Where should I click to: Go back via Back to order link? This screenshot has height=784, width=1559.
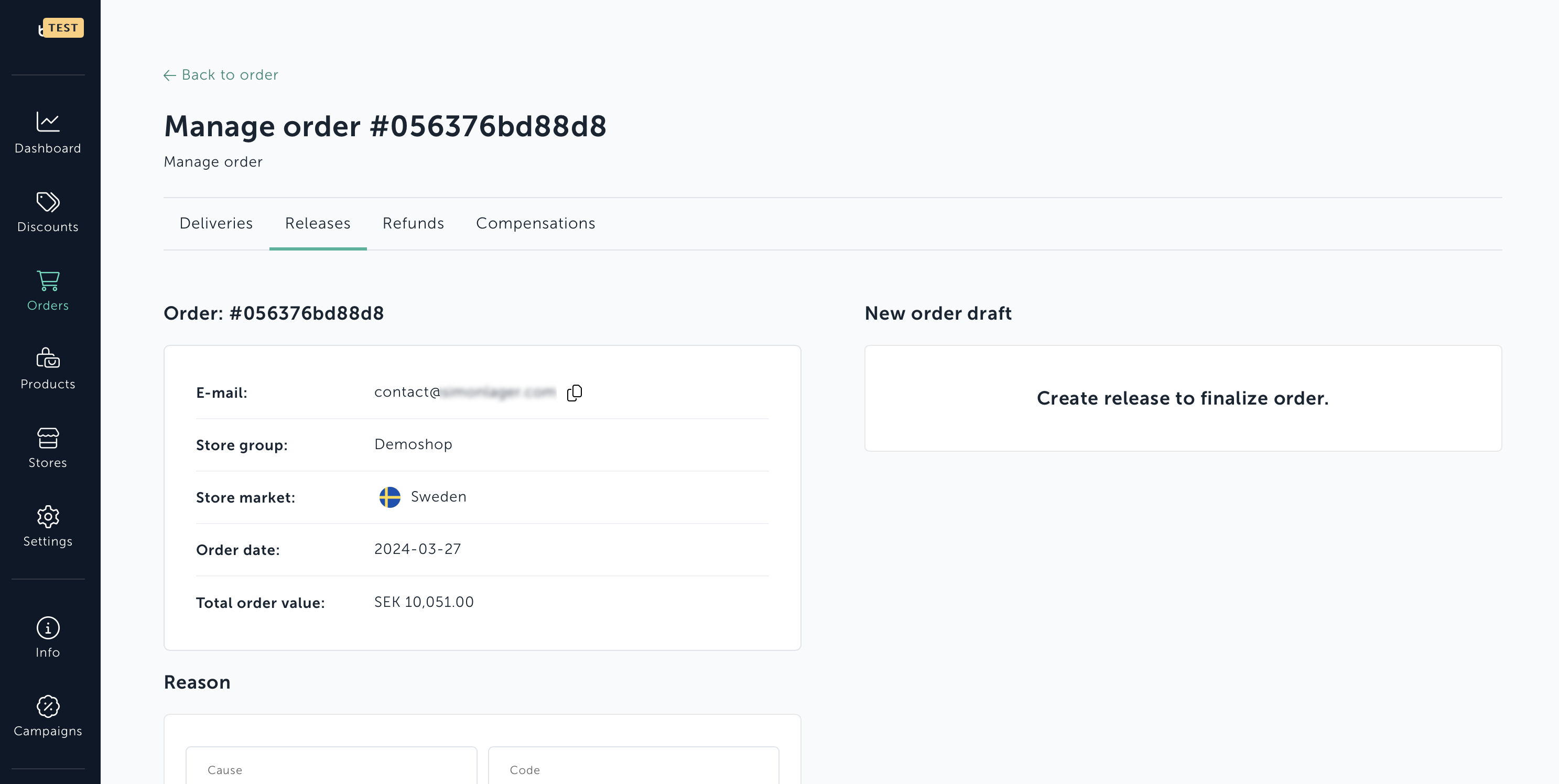coord(221,75)
